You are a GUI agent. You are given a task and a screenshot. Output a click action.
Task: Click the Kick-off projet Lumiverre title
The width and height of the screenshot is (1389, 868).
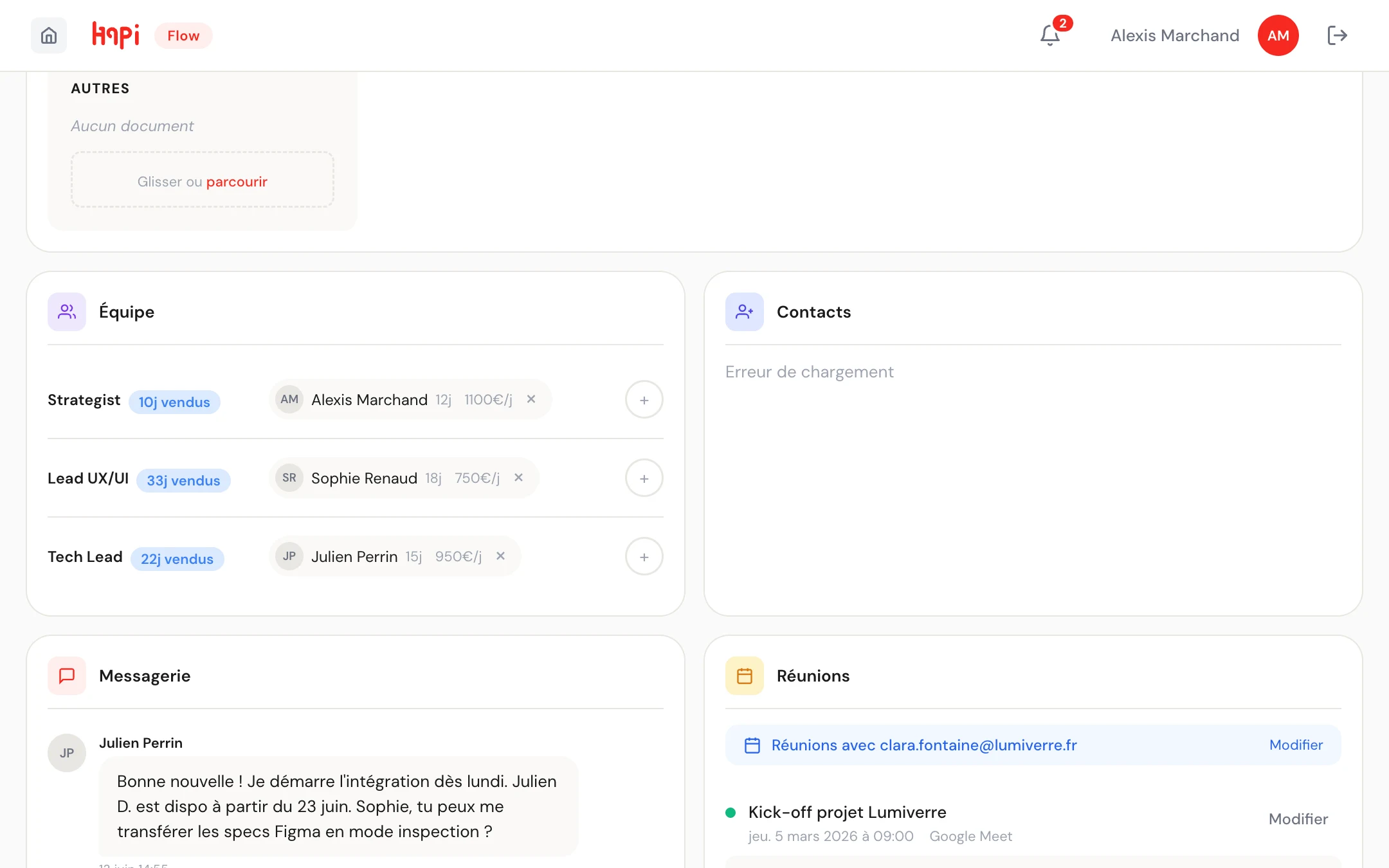[x=847, y=812]
